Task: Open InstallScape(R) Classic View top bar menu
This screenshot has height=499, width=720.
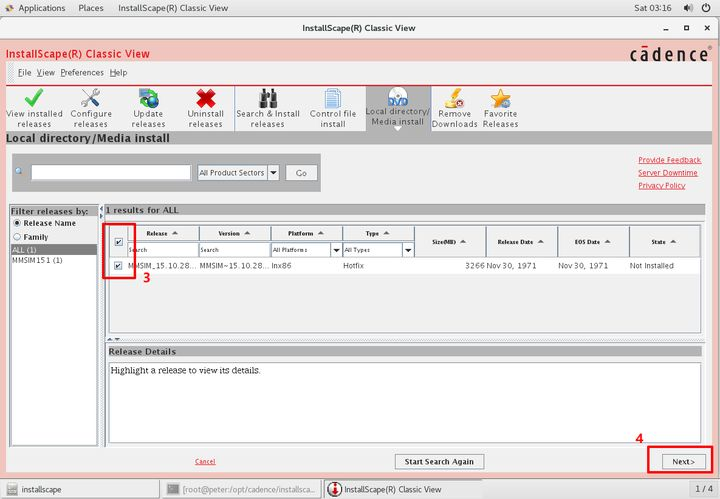Action: pos(173,8)
